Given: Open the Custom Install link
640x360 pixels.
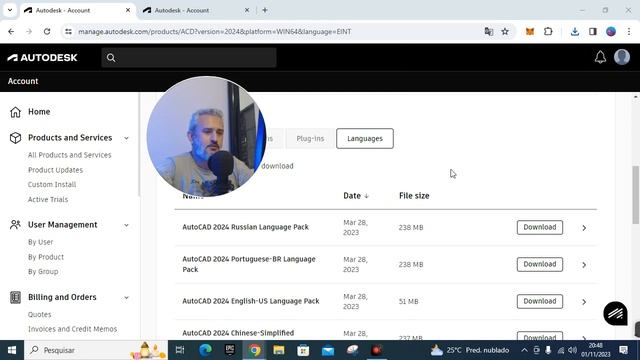Looking at the screenshot, I should [x=52, y=184].
